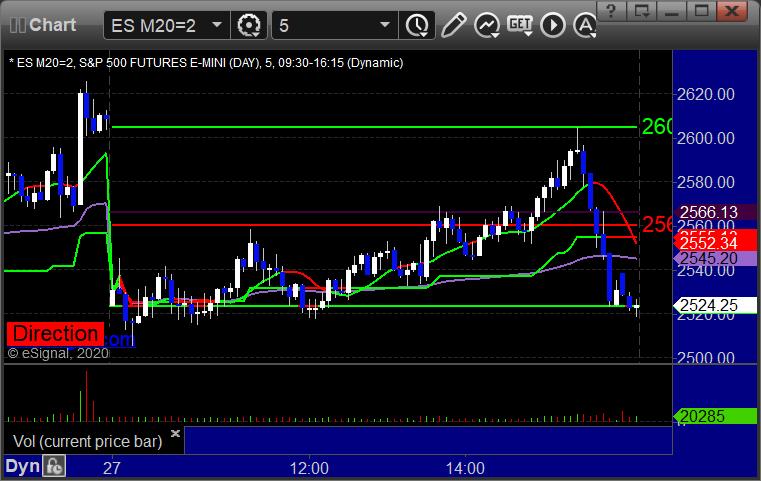This screenshot has height=481, width=761.
Task: Expand the ES M20=2 symbol dropdown
Action: coord(217,25)
